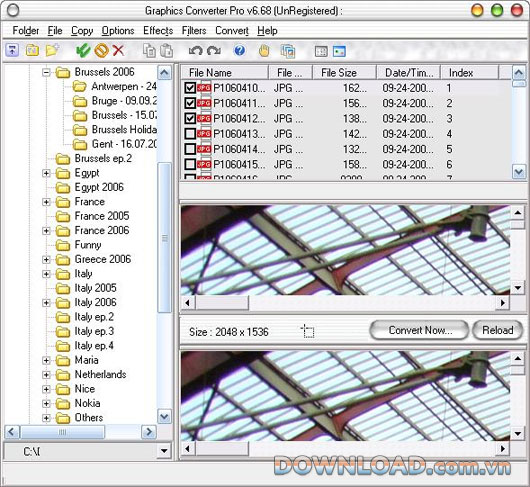Click the Convert Now... button
530x487 pixels.
419,330
